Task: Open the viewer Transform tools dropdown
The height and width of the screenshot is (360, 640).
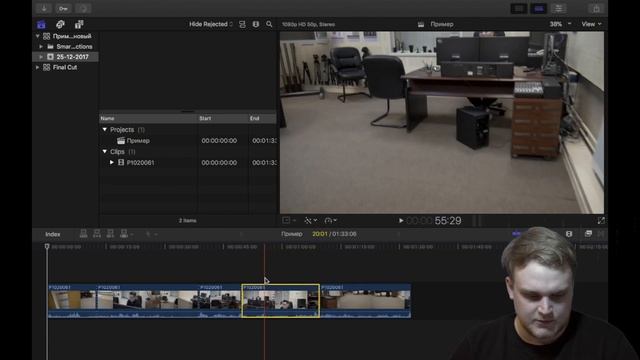Action: tap(289, 220)
